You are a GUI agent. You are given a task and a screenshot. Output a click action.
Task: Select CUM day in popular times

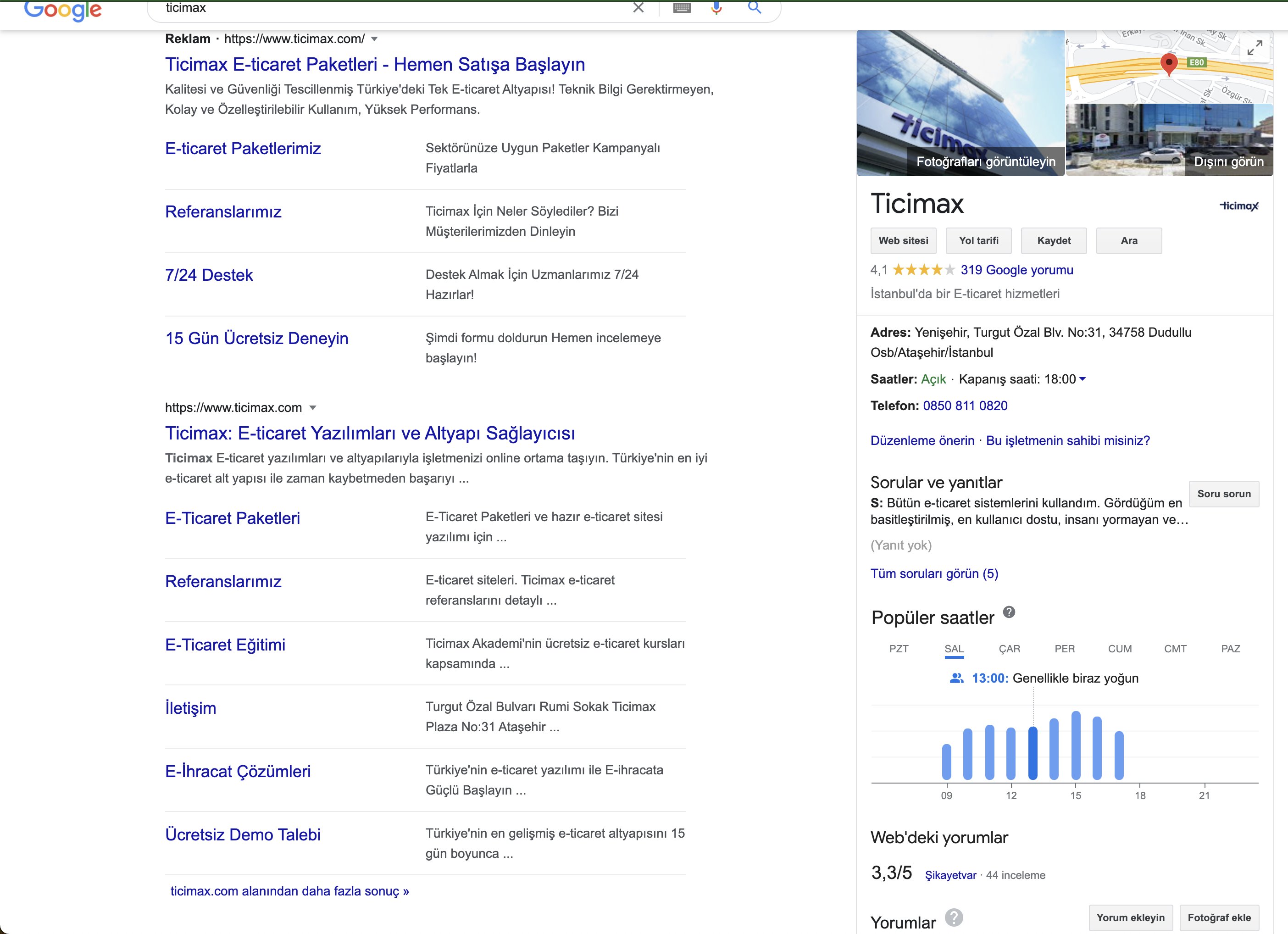pos(1119,649)
